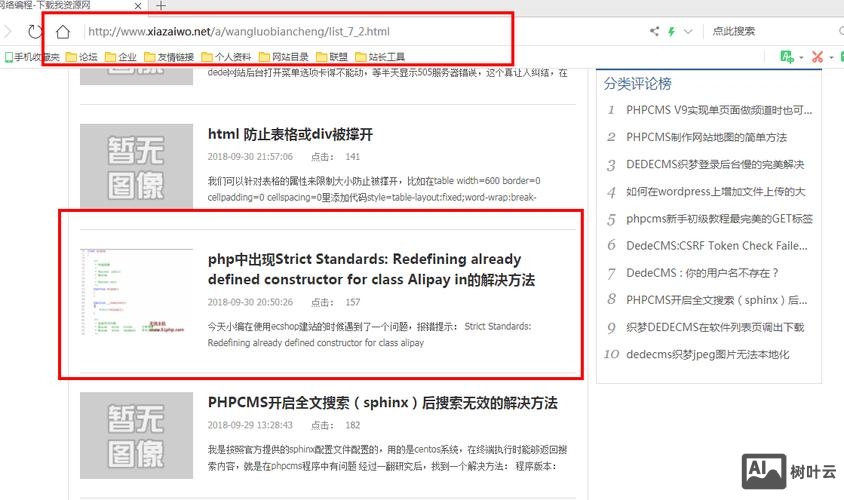Open the 联盟 bookmark folder
The image size is (844, 500).
click(x=332, y=57)
